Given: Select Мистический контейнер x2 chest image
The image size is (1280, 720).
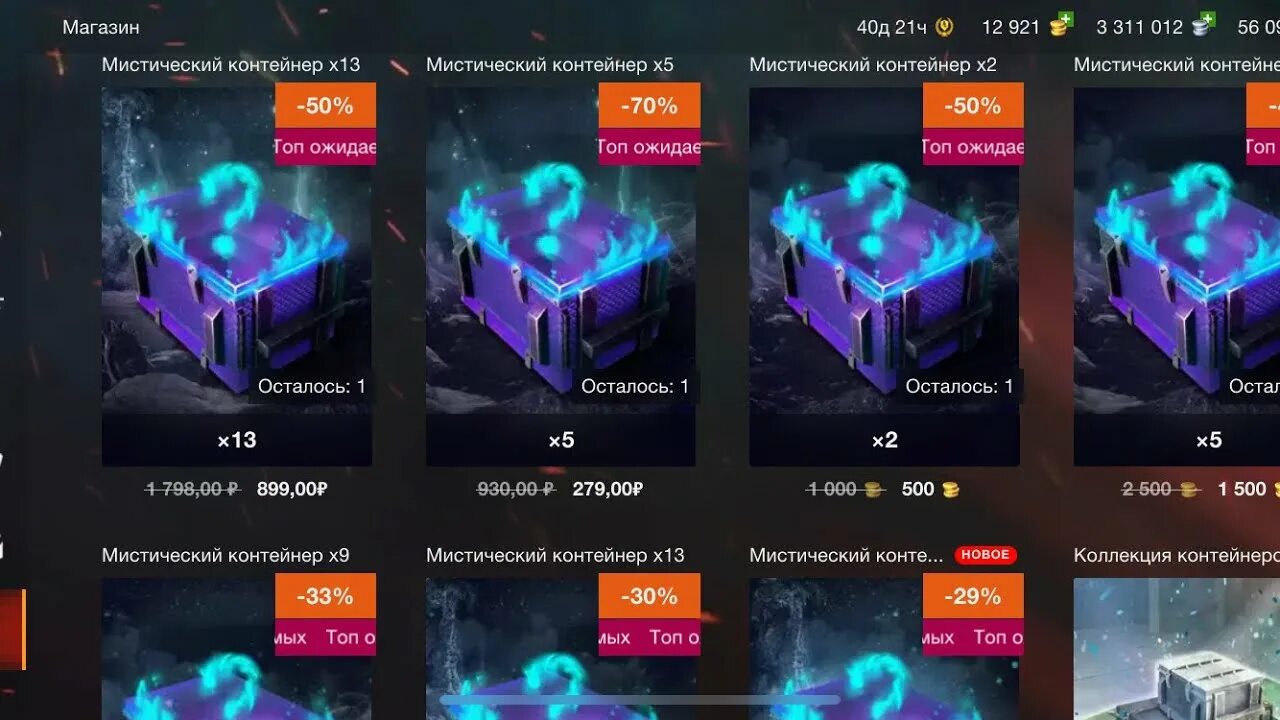Looking at the screenshot, I should [x=885, y=250].
